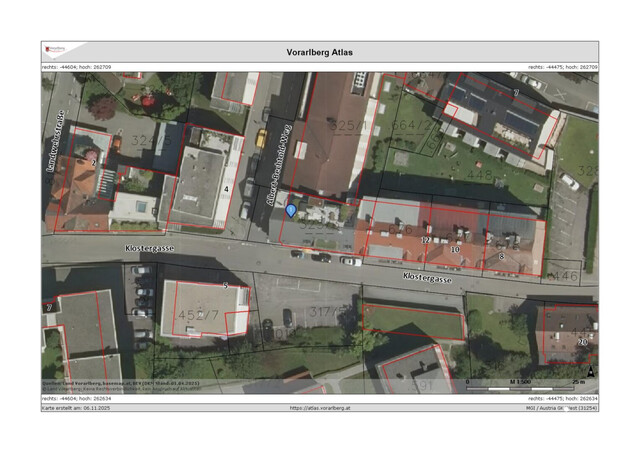Open the https://atlas.vorarlberg.at link
The width and height of the screenshot is (640, 453).
click(x=320, y=408)
